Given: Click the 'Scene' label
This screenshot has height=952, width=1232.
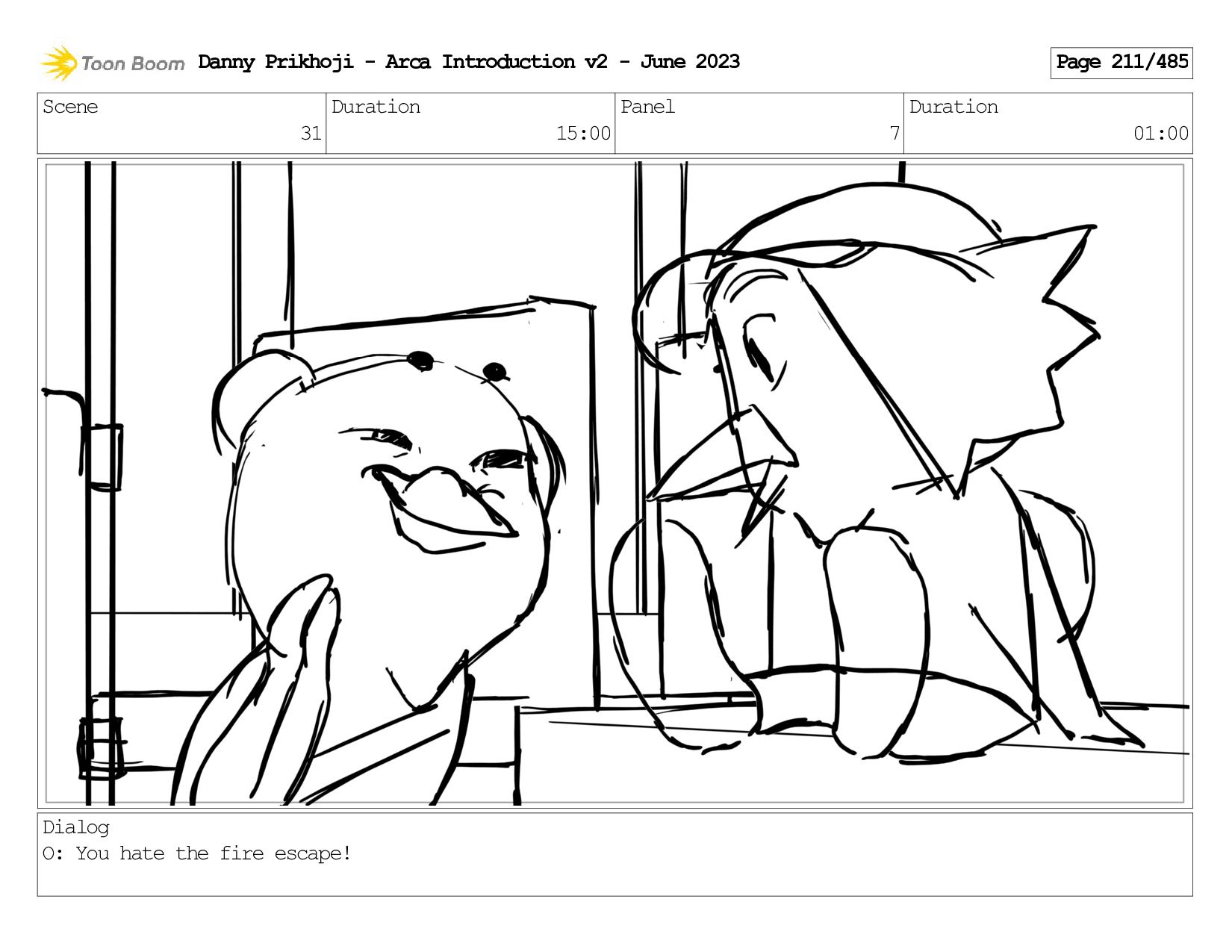Looking at the screenshot, I should [x=70, y=107].
